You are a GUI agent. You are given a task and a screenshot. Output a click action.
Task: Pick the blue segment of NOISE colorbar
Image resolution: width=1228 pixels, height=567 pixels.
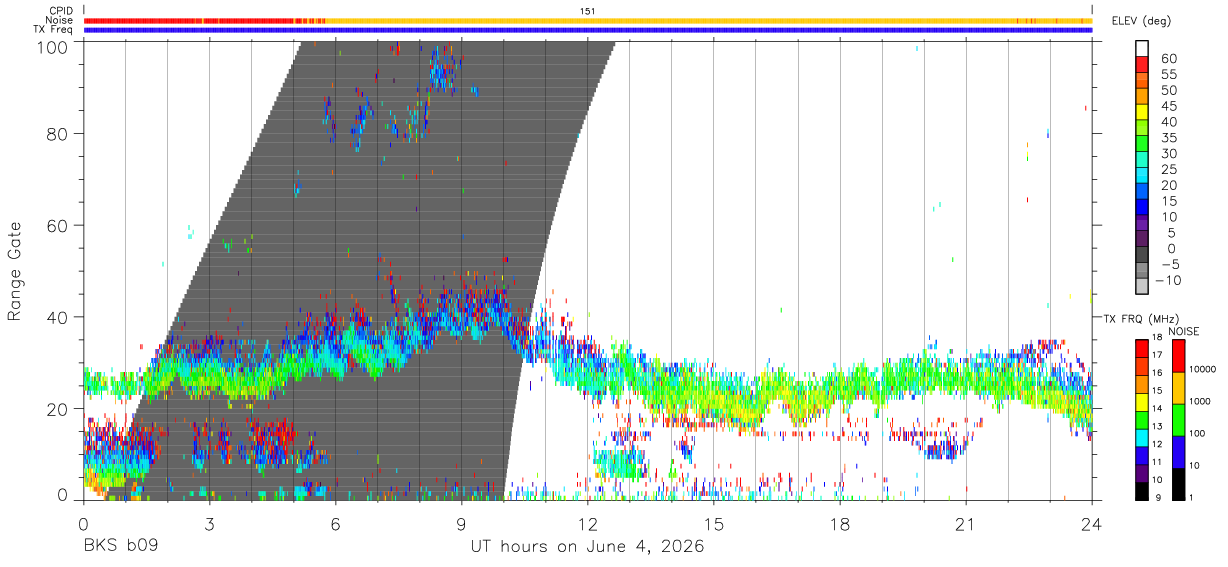pos(1179,450)
